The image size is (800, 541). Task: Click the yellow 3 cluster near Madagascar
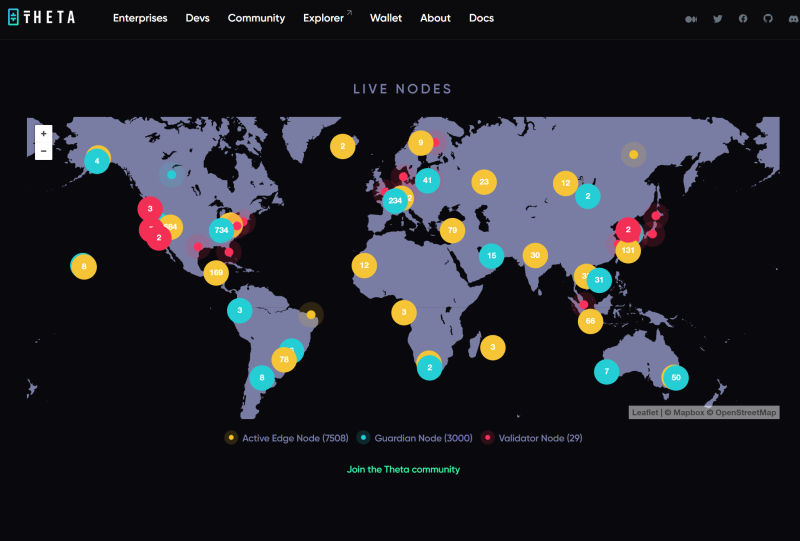[493, 348]
